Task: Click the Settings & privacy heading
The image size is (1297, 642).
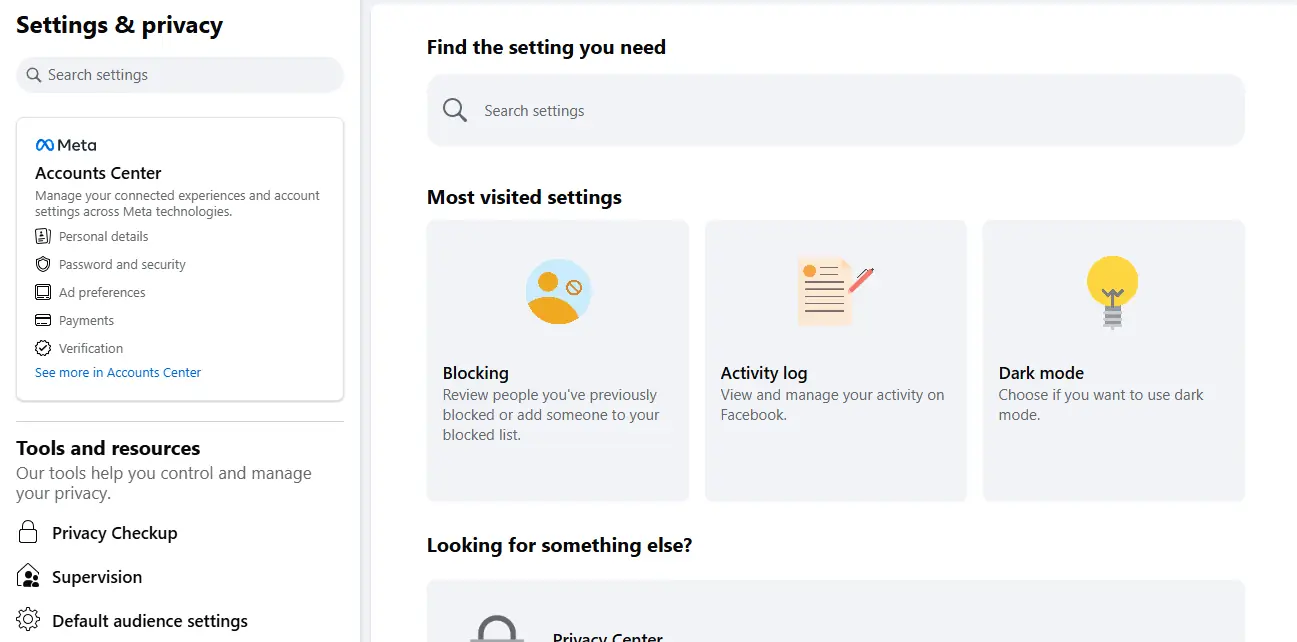Action: coord(118,24)
